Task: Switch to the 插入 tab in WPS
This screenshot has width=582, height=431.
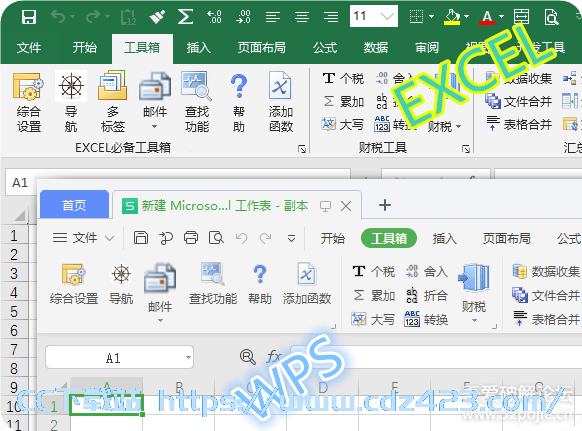Action: tap(444, 238)
